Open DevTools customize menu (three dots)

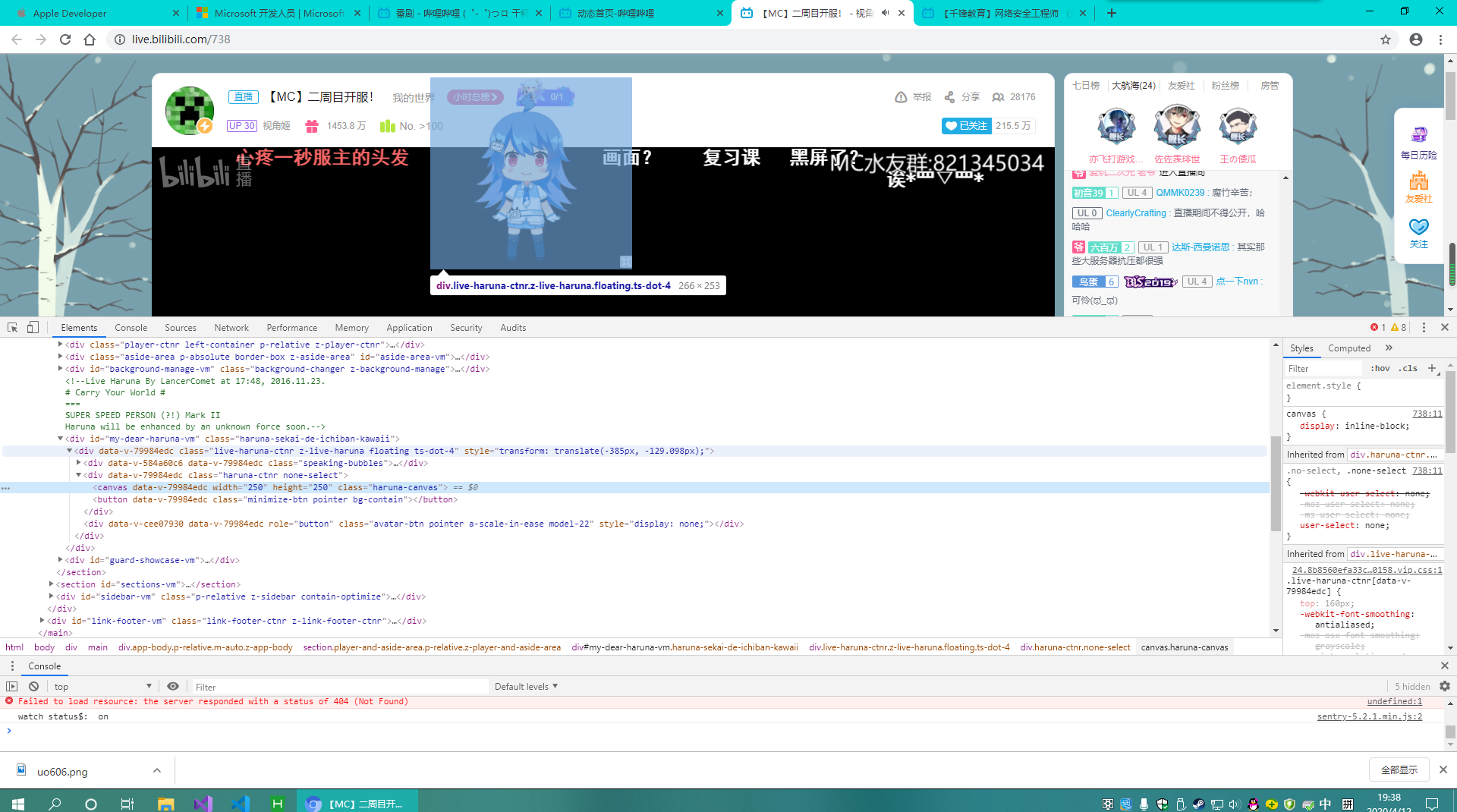(1424, 327)
